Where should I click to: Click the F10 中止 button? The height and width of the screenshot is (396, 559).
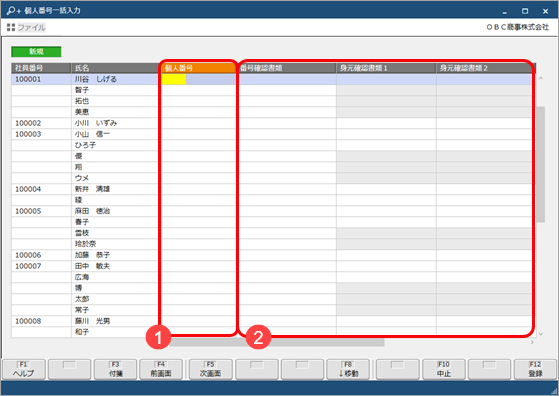pos(444,369)
